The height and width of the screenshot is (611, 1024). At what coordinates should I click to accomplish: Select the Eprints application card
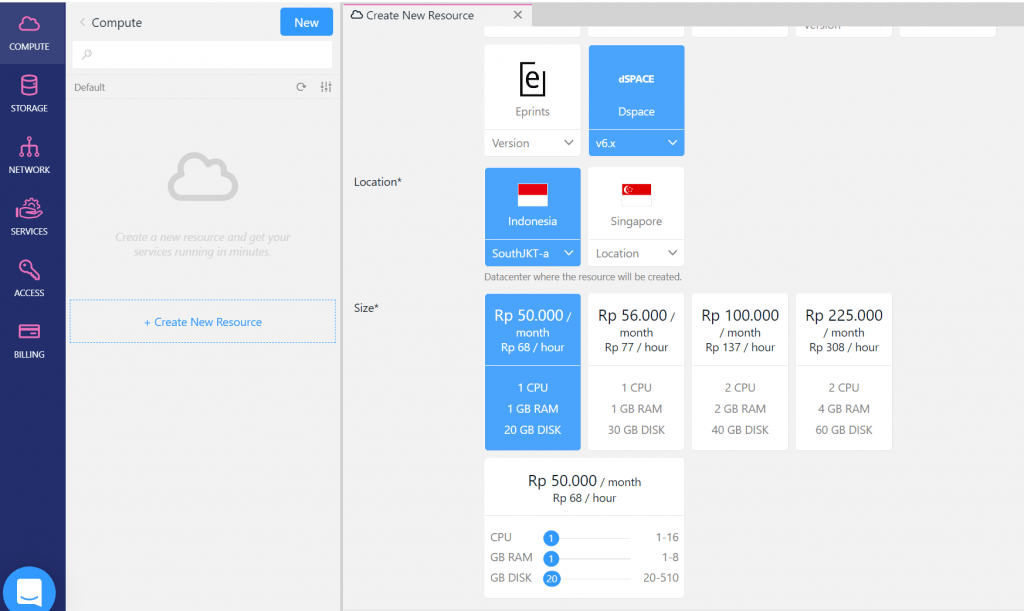click(532, 87)
